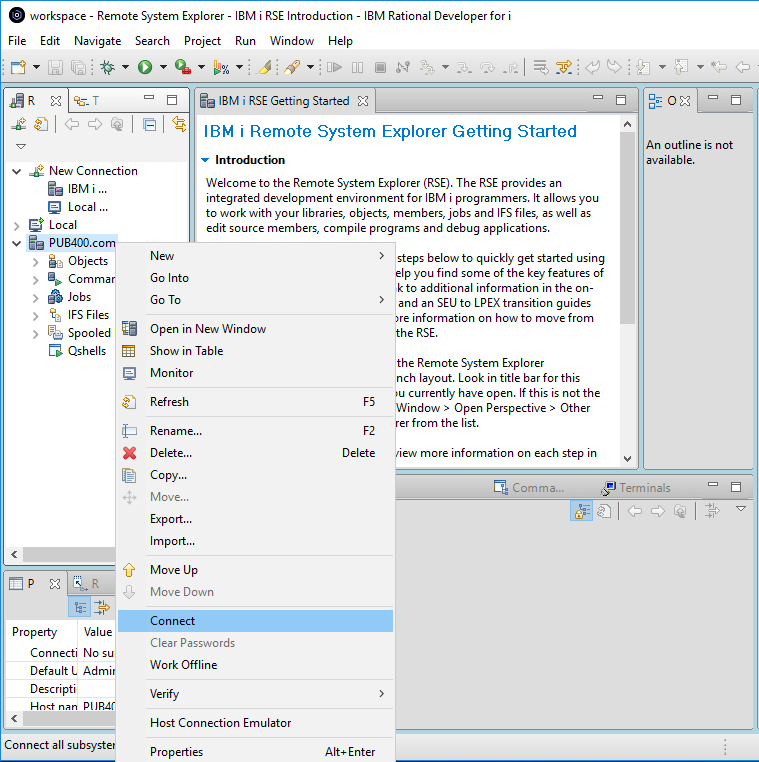Click the Use Step Filters toolbar icon
759x762 pixels.
(x=564, y=67)
